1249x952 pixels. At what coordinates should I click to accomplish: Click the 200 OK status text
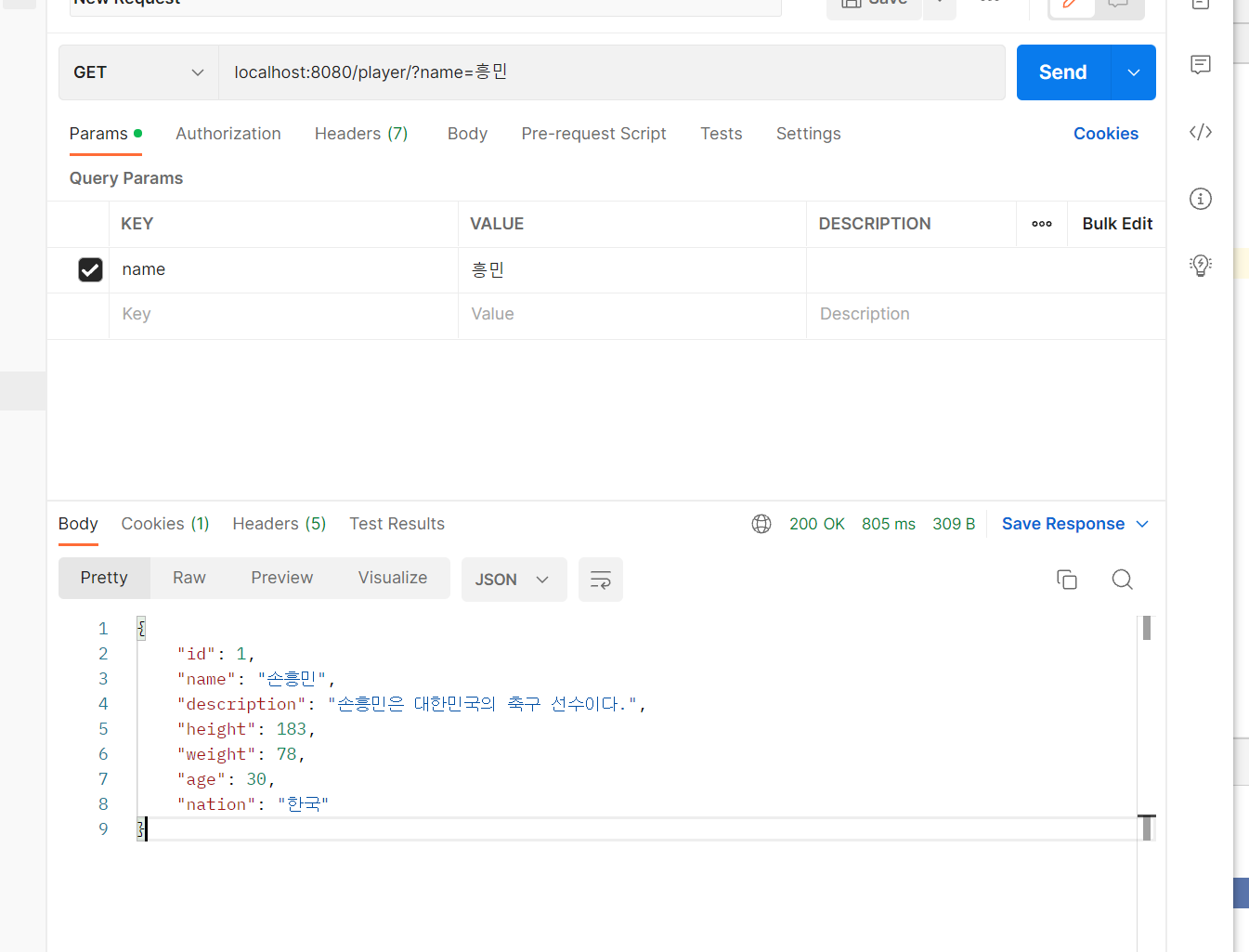(x=817, y=524)
